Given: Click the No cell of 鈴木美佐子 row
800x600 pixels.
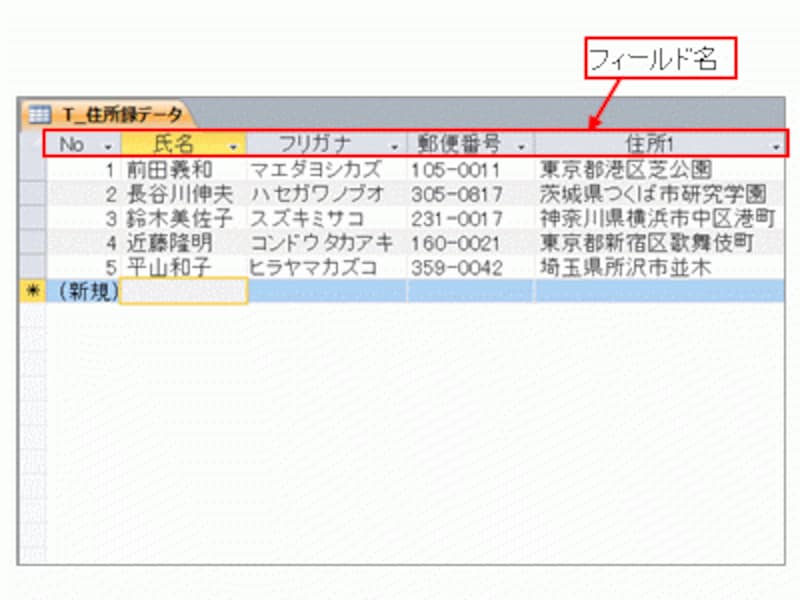Looking at the screenshot, I should pyautogui.click(x=84, y=218).
